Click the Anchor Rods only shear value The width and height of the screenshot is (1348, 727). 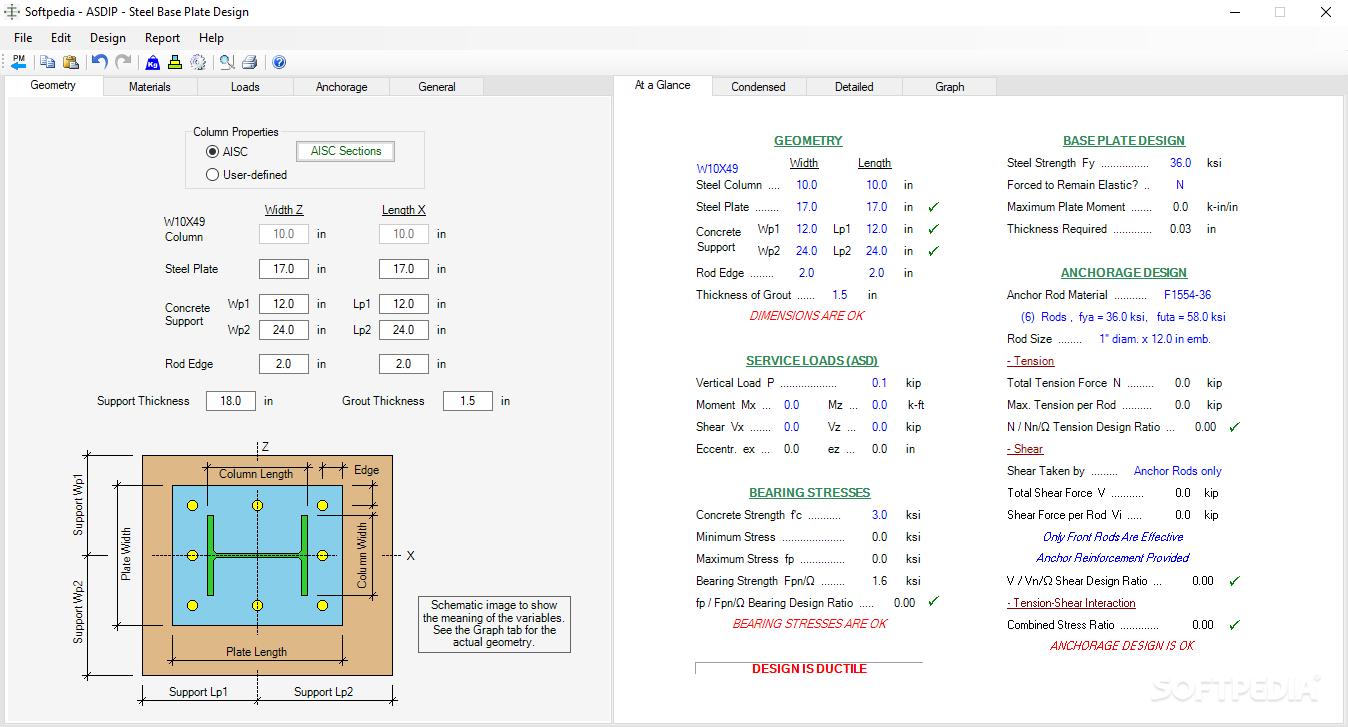click(x=1177, y=471)
